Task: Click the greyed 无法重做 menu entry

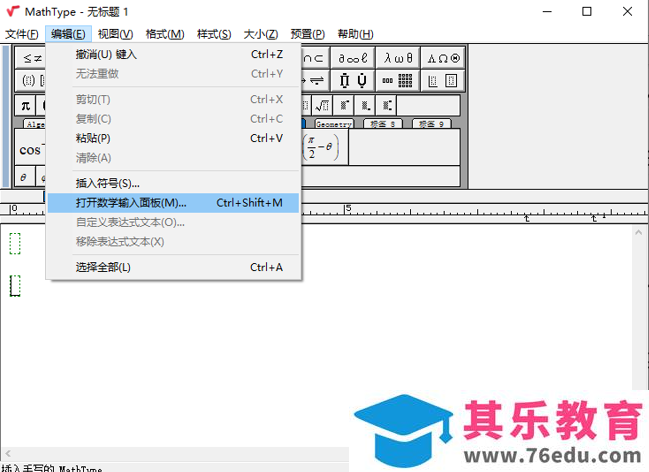Action: coord(173,74)
